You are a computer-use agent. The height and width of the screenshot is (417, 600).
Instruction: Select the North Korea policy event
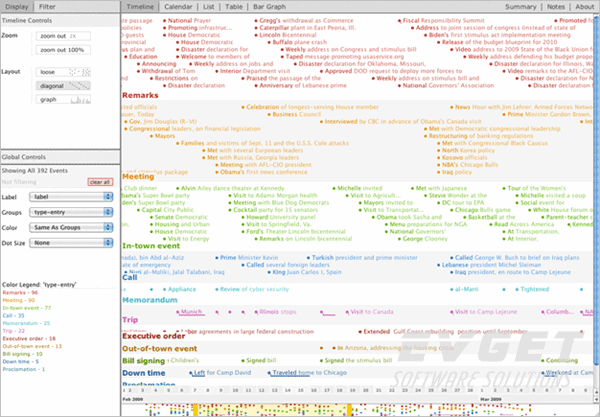point(466,150)
